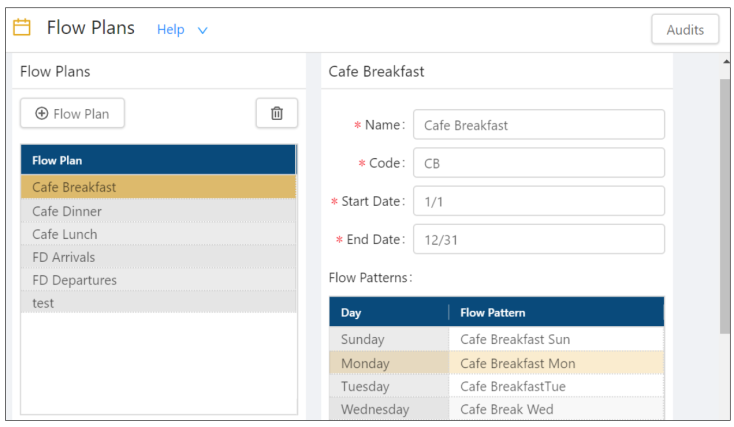This screenshot has width=734, height=427.
Task: Open the Help link
Action: point(171,30)
